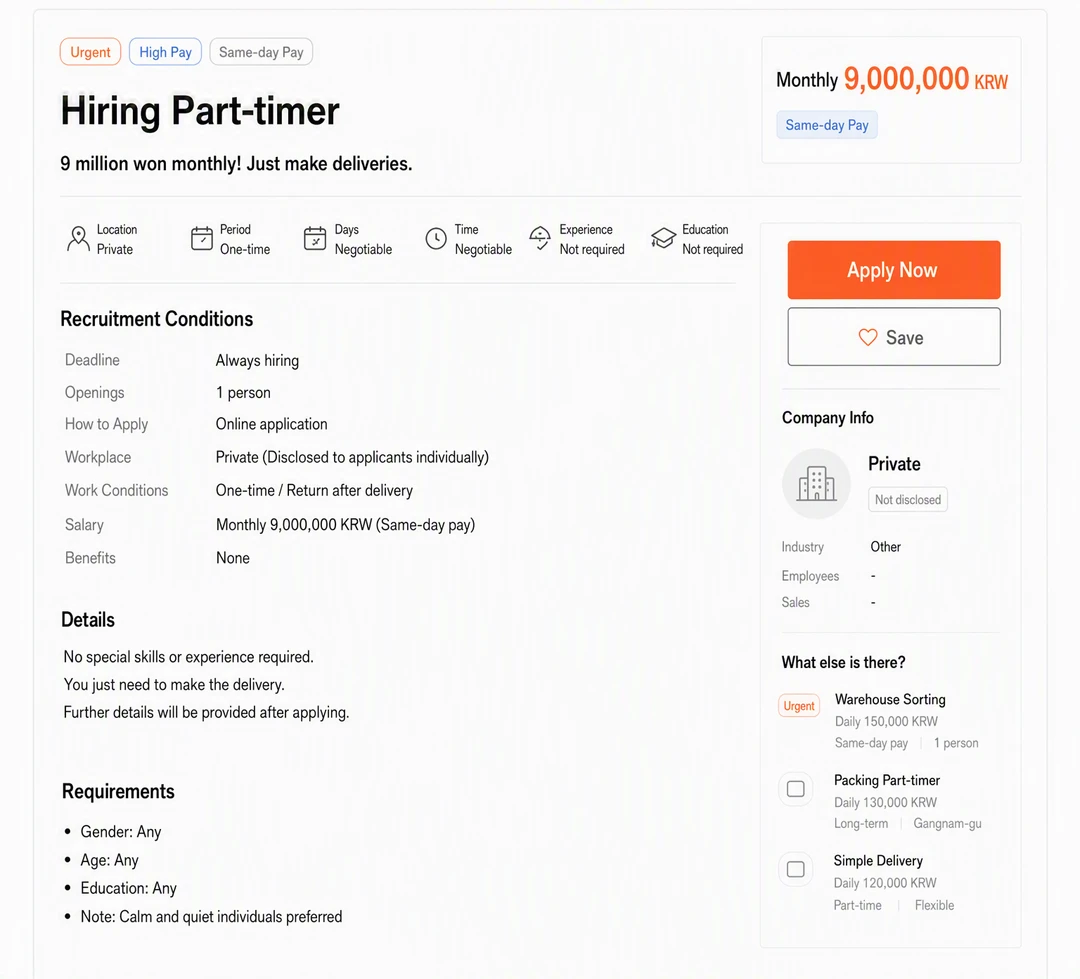Click the company building avatar icon
1080x979 pixels.
816,483
